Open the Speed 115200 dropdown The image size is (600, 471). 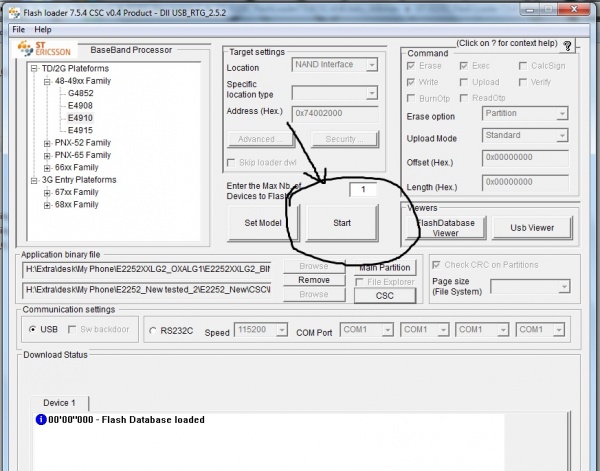click(x=282, y=330)
